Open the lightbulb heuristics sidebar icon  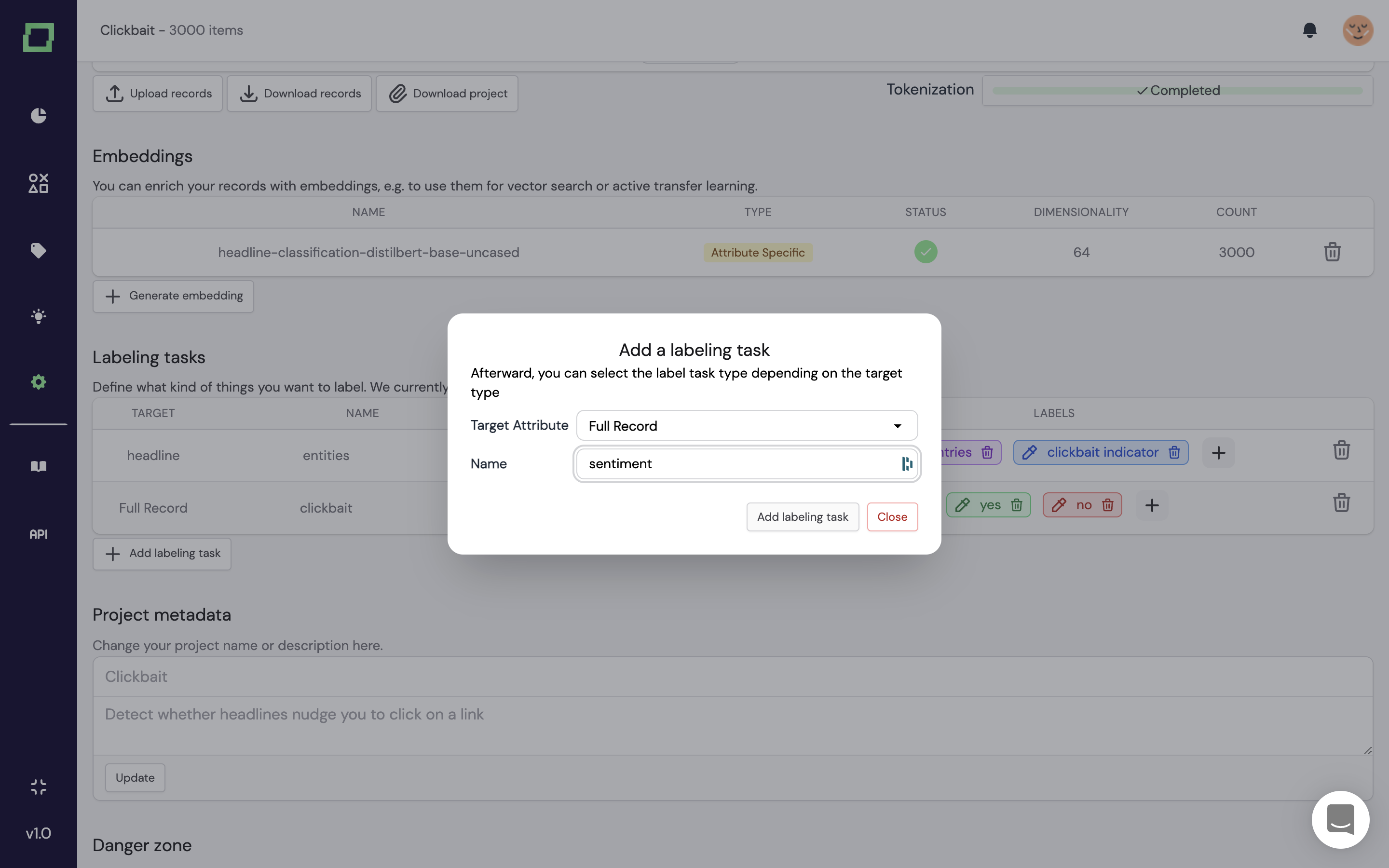39,316
